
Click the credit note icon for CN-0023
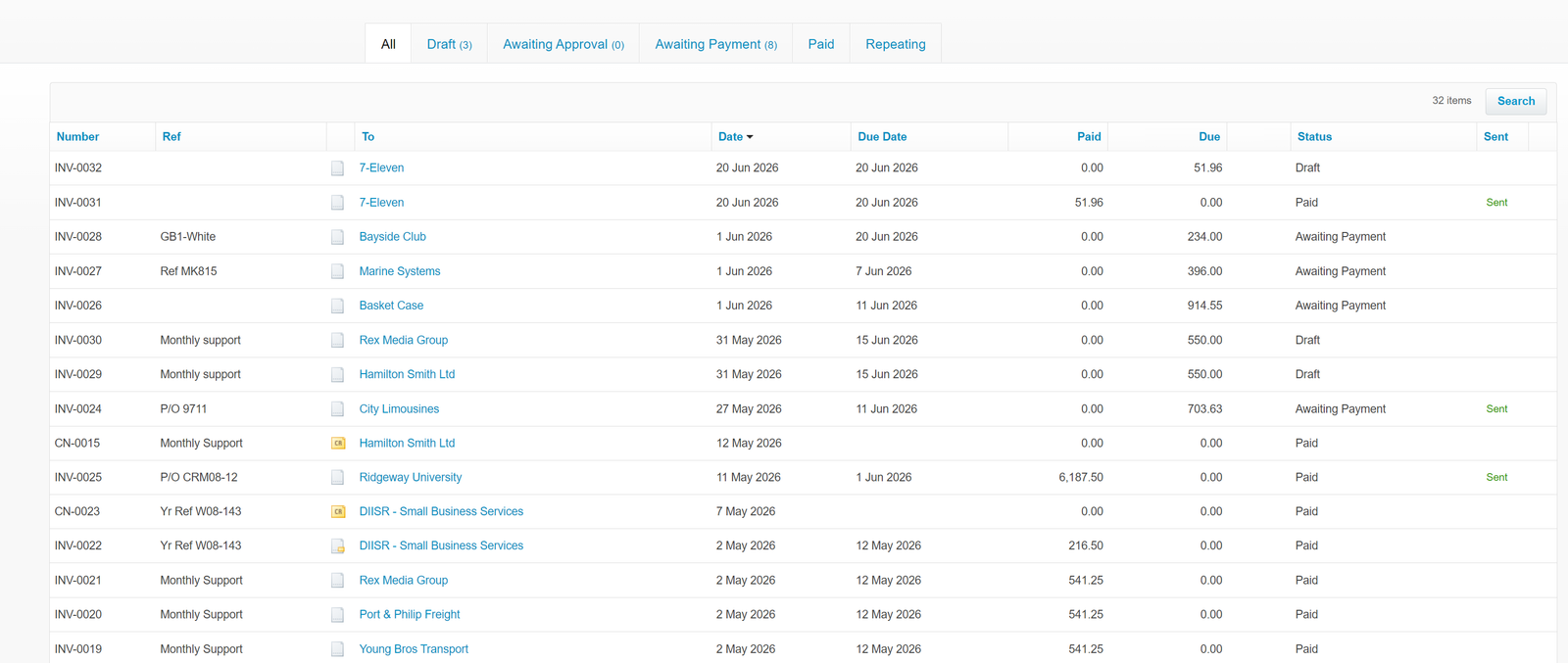point(338,512)
